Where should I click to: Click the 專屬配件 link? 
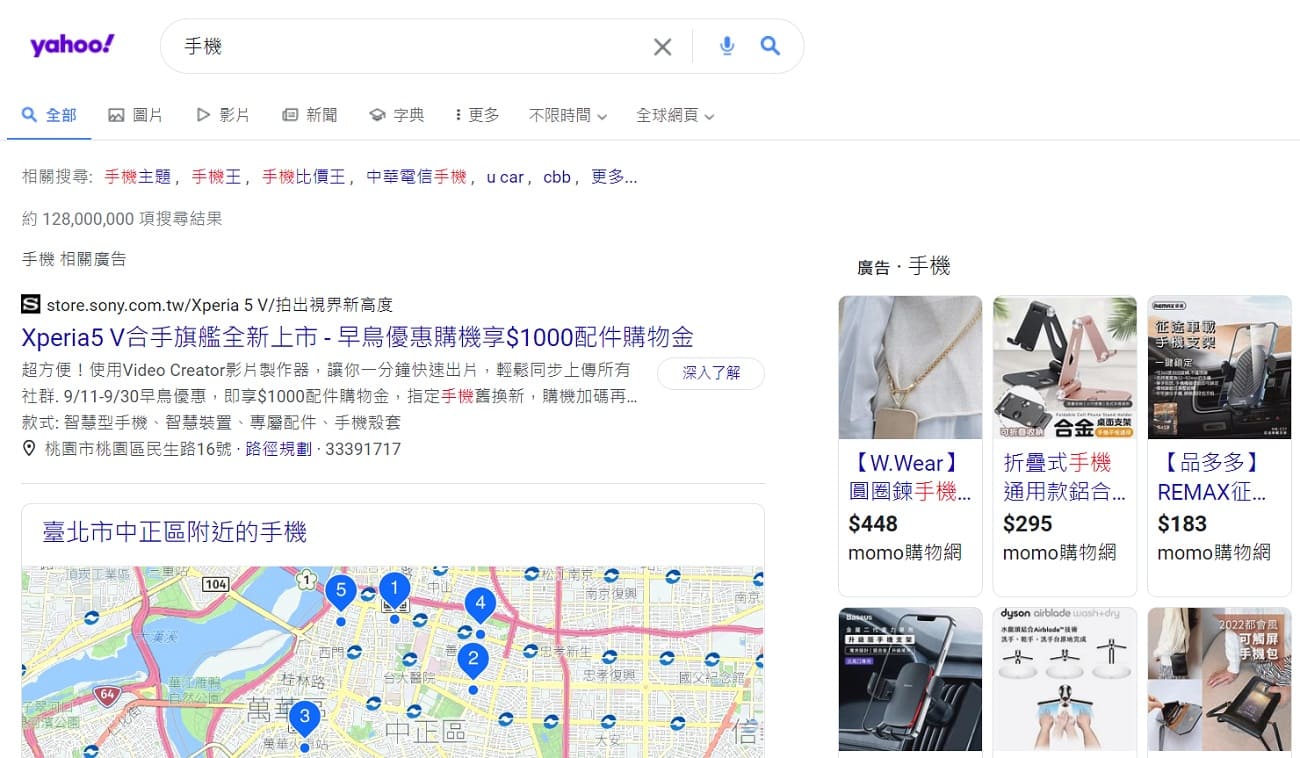pos(282,422)
